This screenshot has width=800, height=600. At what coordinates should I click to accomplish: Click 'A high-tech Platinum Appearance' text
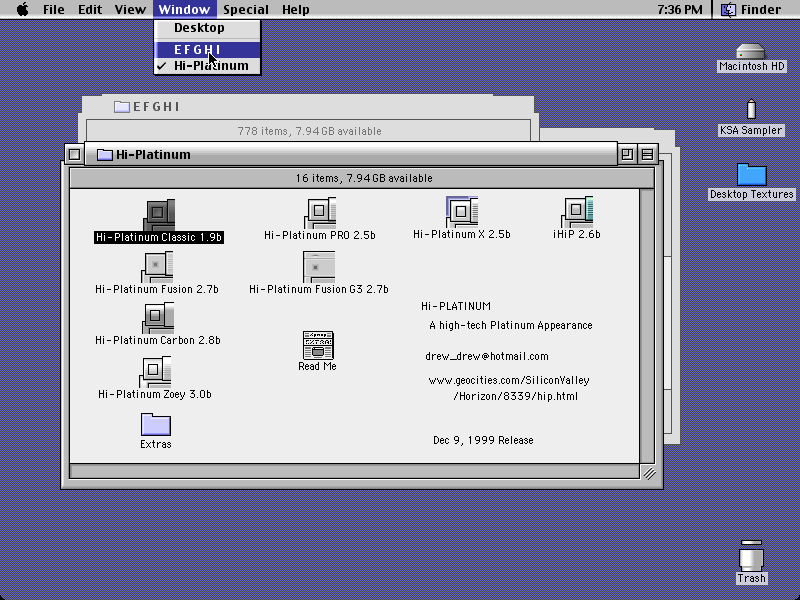[x=511, y=326]
